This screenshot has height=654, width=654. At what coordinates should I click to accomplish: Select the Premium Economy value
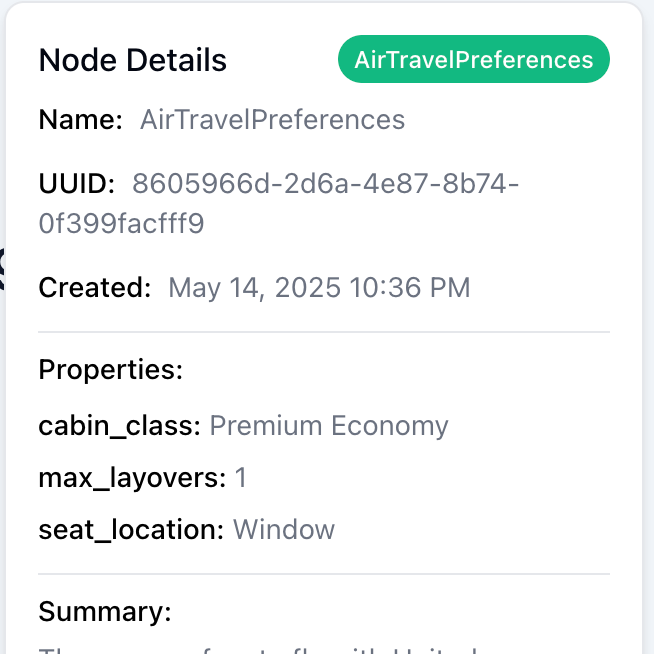[x=329, y=426]
